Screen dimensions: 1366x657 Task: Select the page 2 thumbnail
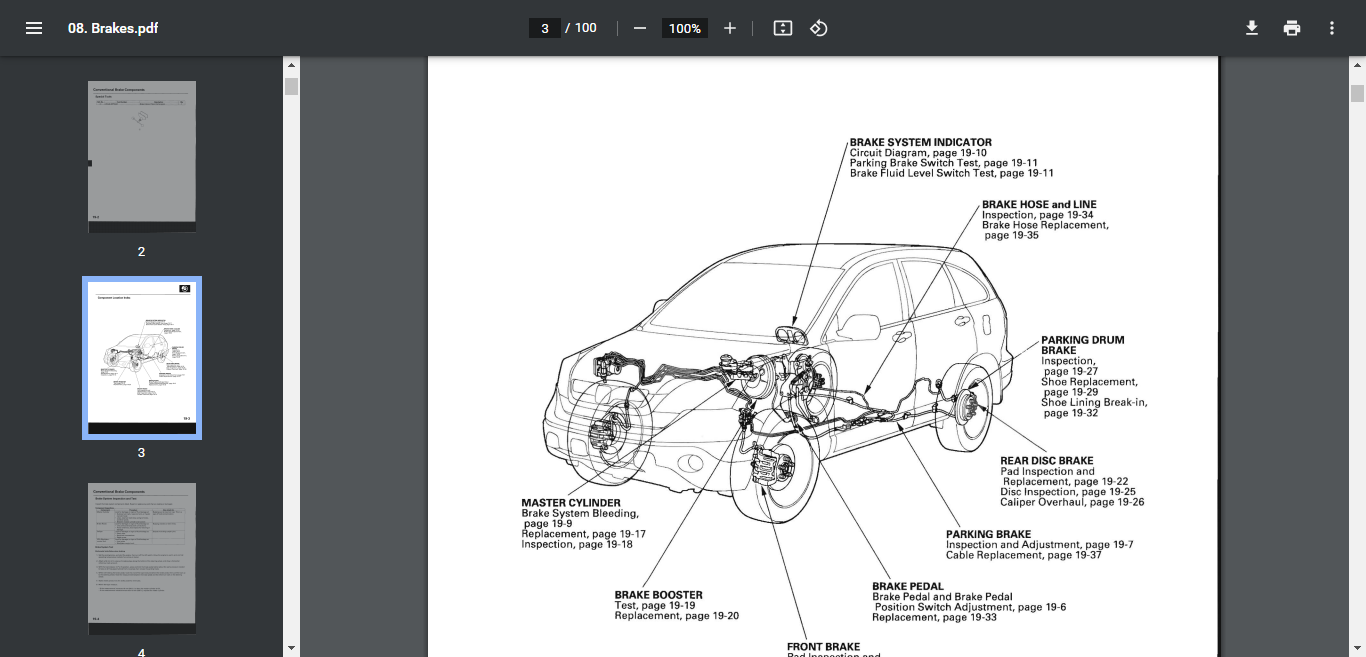click(x=142, y=157)
